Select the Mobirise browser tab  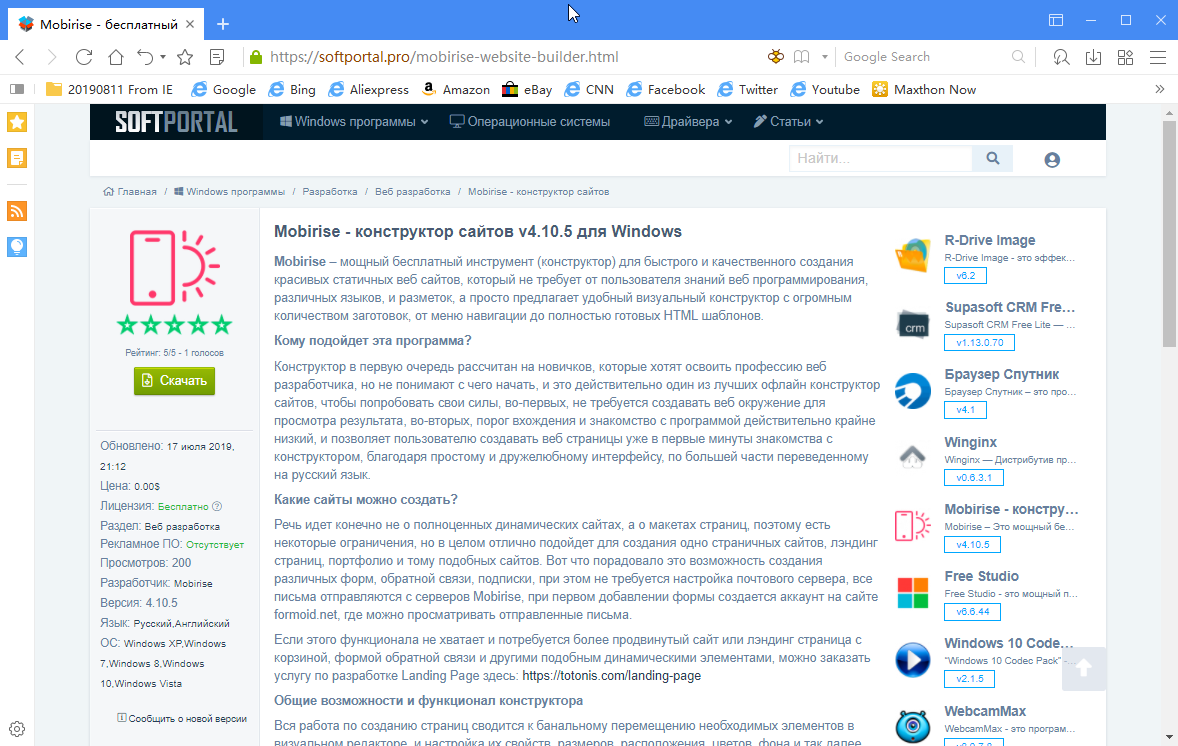click(x=107, y=24)
